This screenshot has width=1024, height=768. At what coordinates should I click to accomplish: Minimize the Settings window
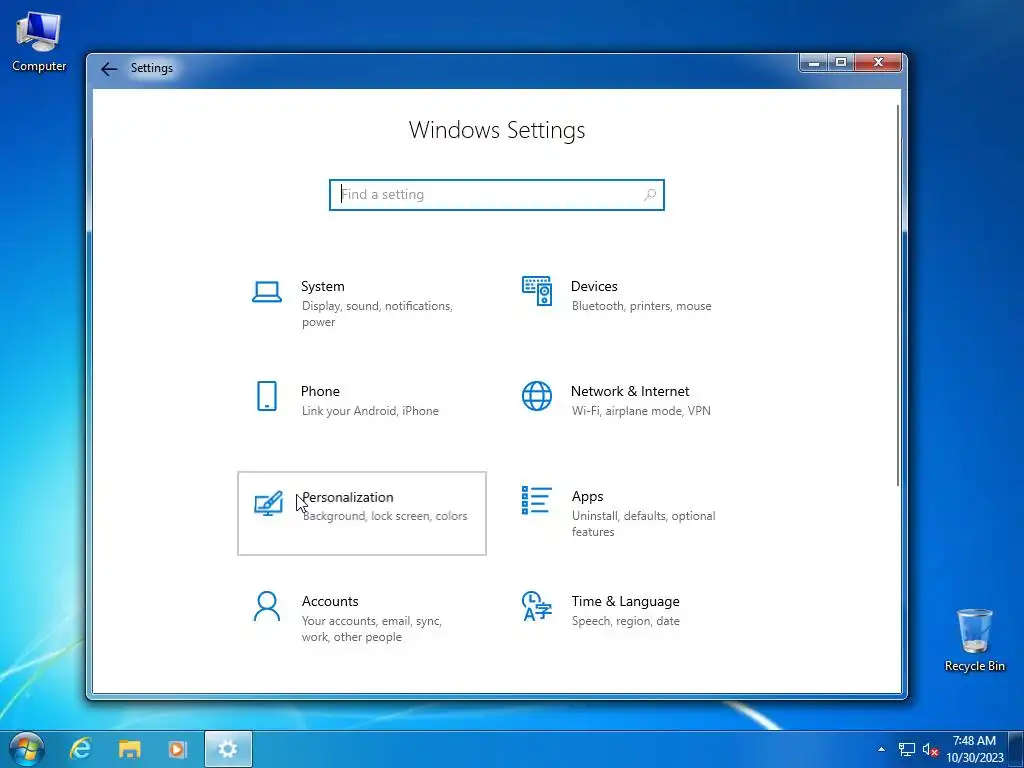[814, 63]
